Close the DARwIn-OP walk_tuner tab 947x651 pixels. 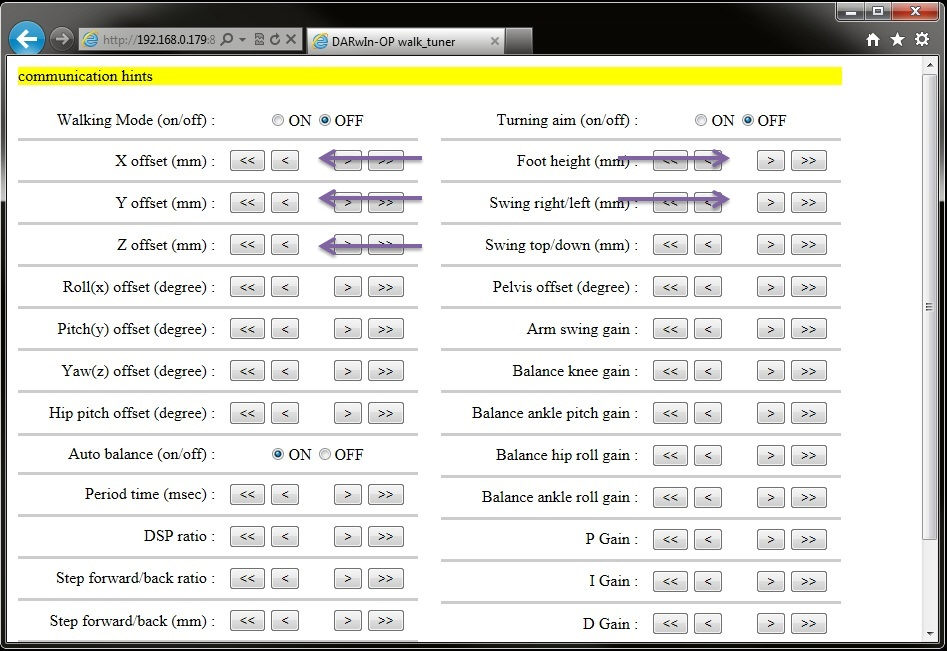pyautogui.click(x=495, y=41)
